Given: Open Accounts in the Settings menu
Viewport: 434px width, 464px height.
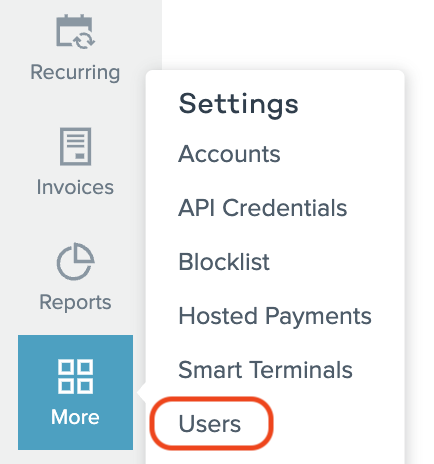Looking at the screenshot, I should (229, 154).
